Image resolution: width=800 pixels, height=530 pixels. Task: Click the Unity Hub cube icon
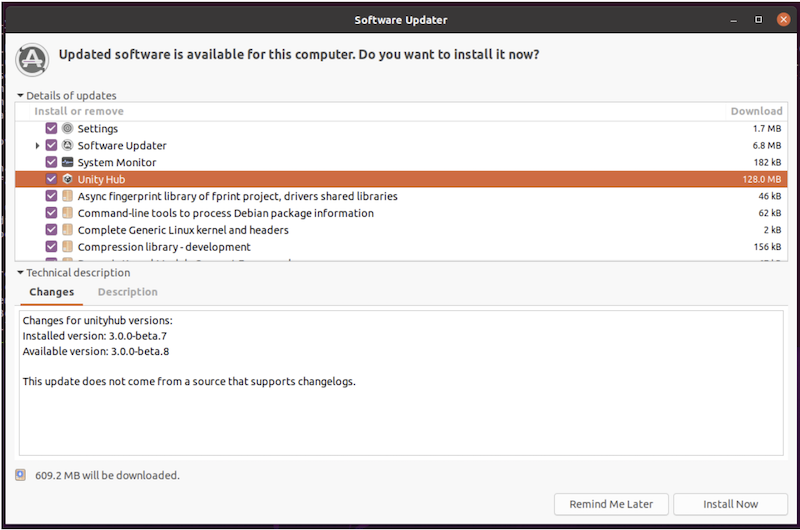67,180
